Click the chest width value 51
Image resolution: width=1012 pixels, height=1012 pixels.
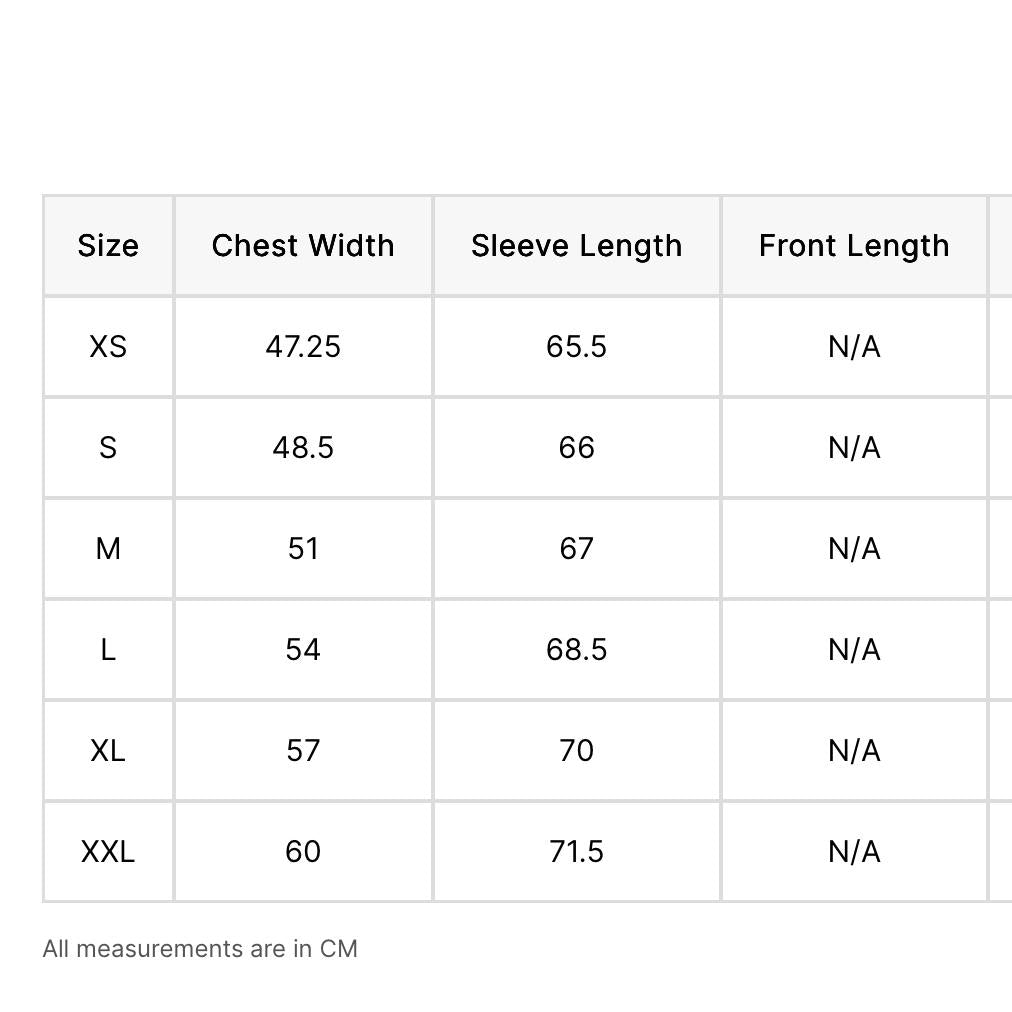pos(303,549)
